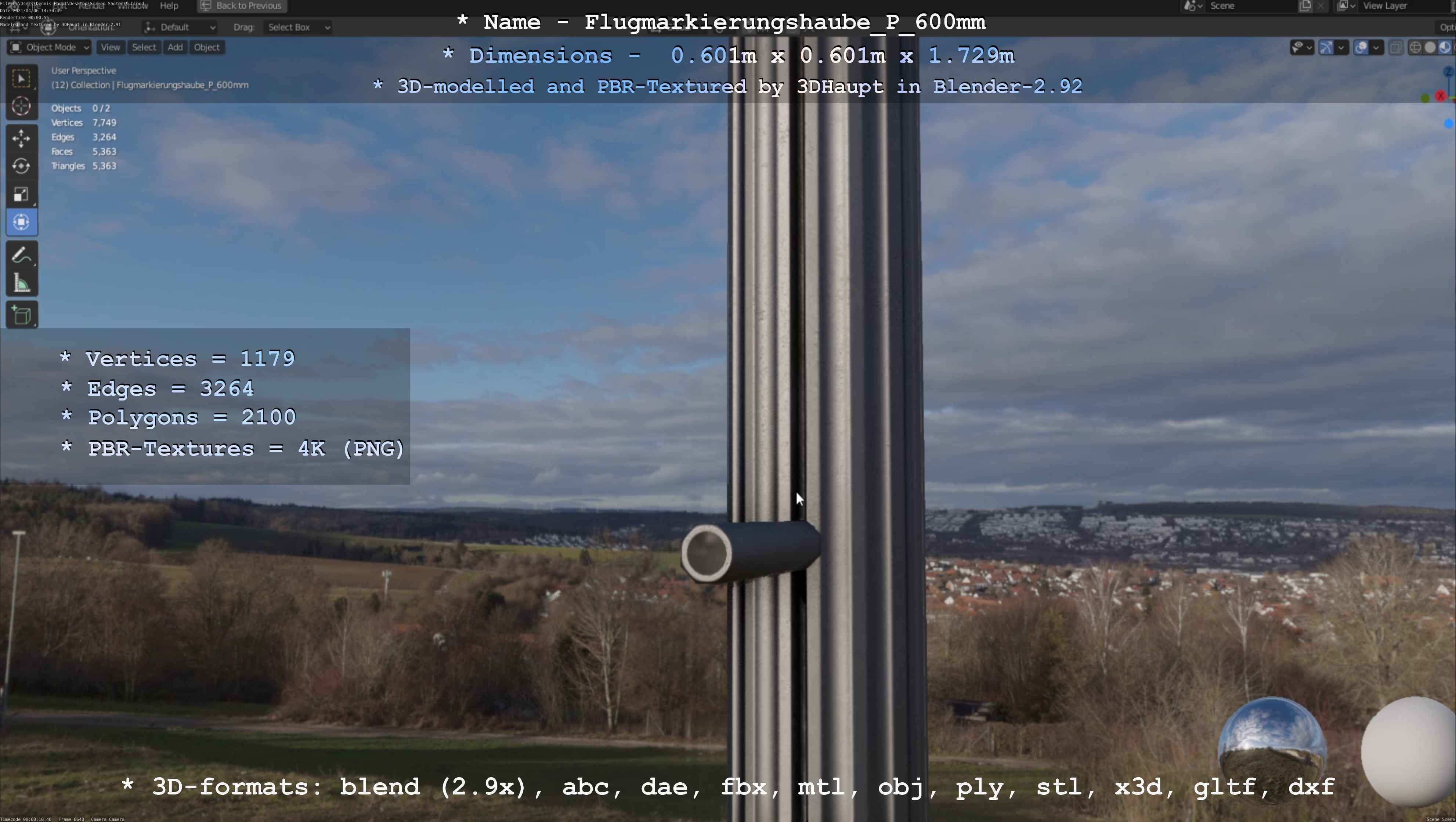Click the red X axis on navigation gizmo
The image size is (1456, 822).
(x=1441, y=96)
